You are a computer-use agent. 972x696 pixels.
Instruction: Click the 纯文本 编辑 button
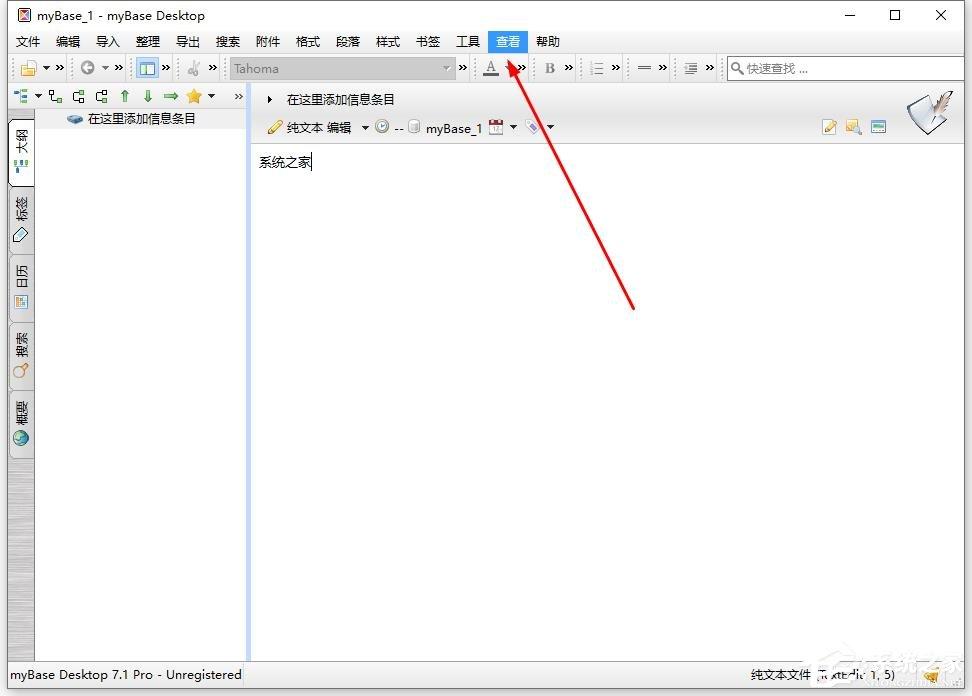(x=309, y=128)
